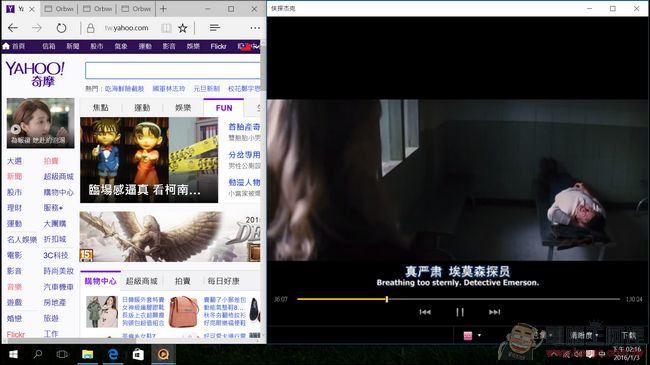Open the 清晰度 quality dropdown

tap(585, 336)
